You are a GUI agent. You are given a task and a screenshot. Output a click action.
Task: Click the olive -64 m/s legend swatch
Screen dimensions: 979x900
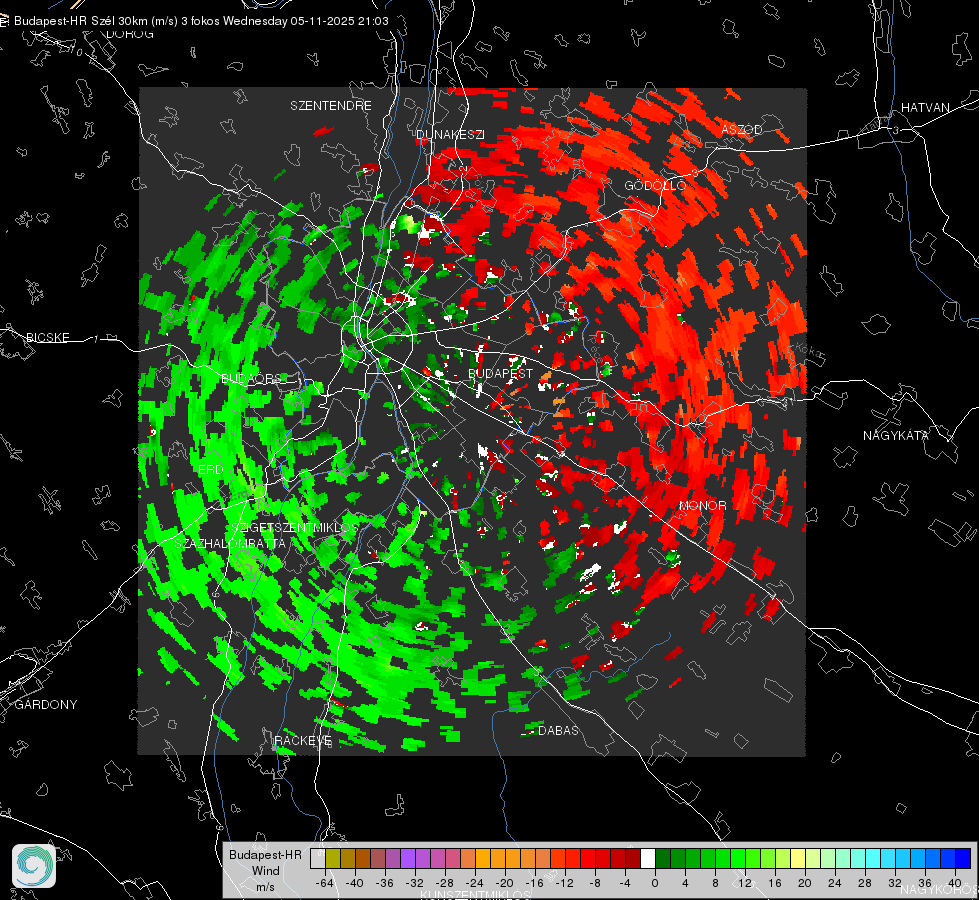click(x=333, y=858)
